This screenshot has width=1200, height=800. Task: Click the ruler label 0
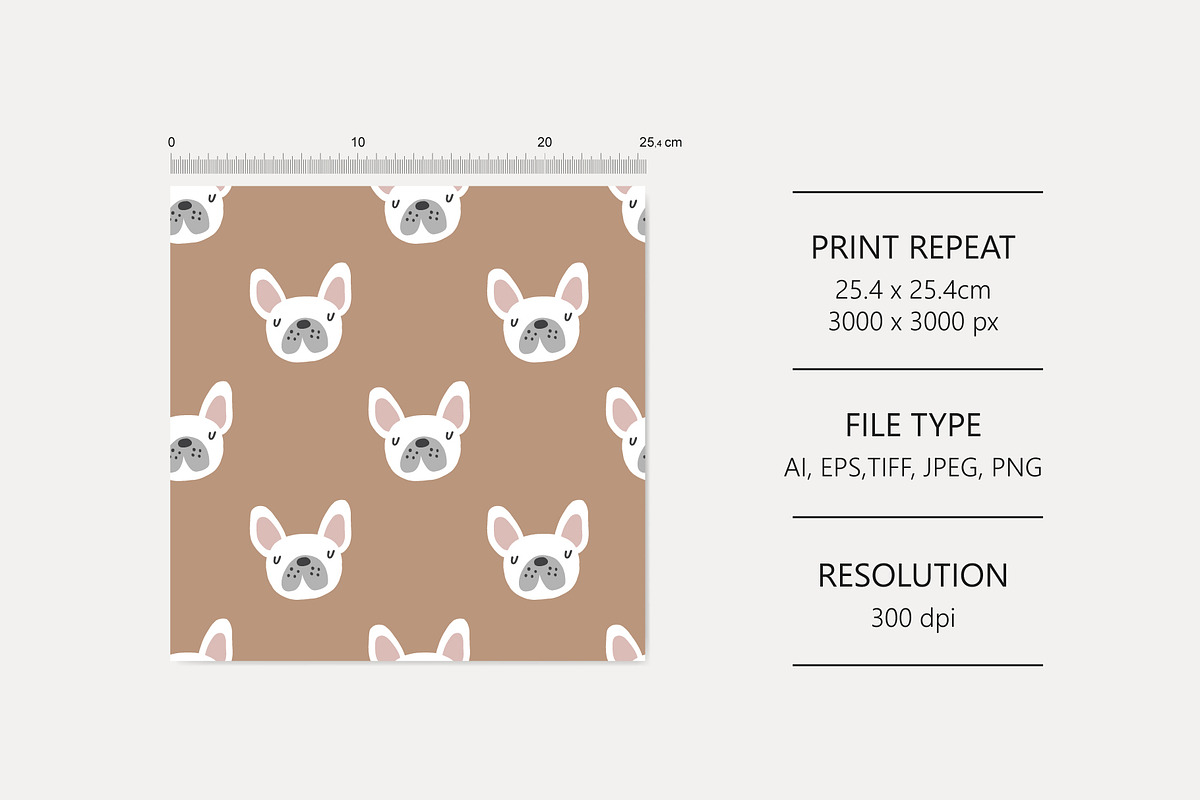point(172,142)
